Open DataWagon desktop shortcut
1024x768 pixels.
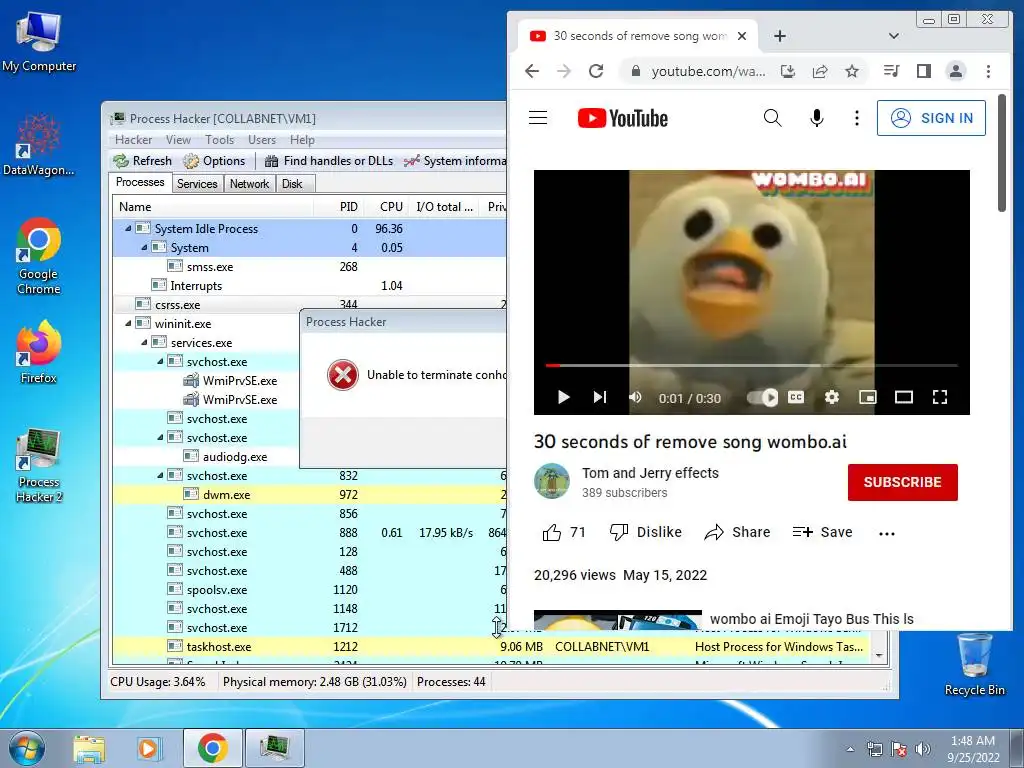tap(39, 145)
